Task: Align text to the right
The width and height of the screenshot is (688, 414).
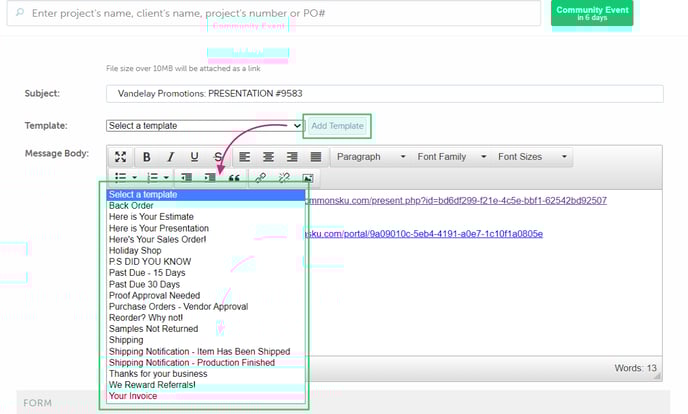Action: 292,157
